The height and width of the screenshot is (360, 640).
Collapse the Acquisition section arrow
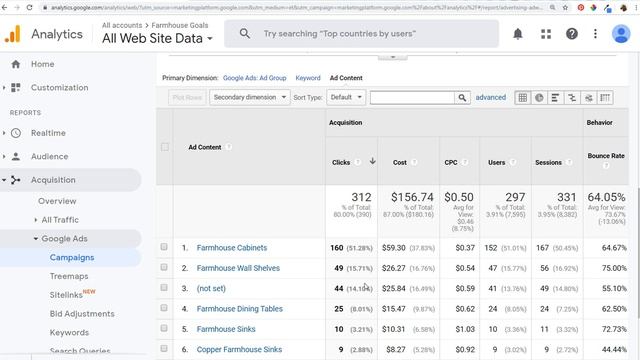(x=4, y=180)
